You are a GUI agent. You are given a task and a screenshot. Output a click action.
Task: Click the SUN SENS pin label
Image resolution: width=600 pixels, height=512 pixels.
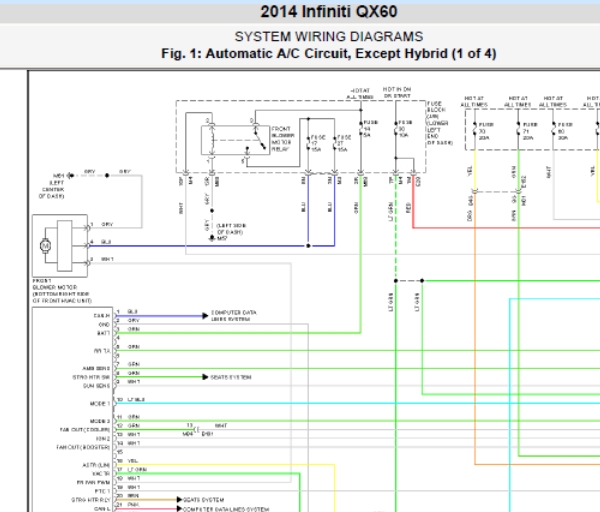(96, 386)
